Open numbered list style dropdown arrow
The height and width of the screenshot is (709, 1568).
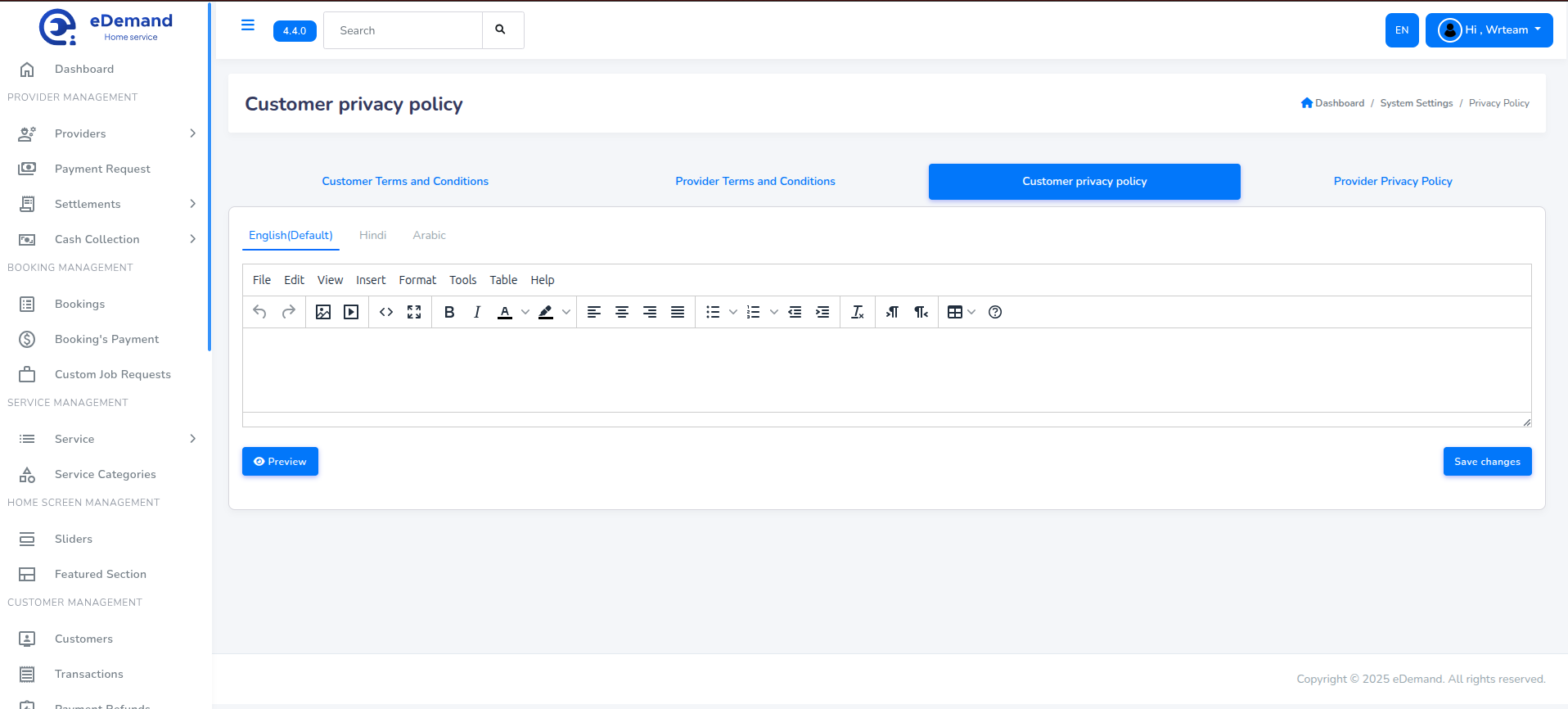click(x=774, y=312)
